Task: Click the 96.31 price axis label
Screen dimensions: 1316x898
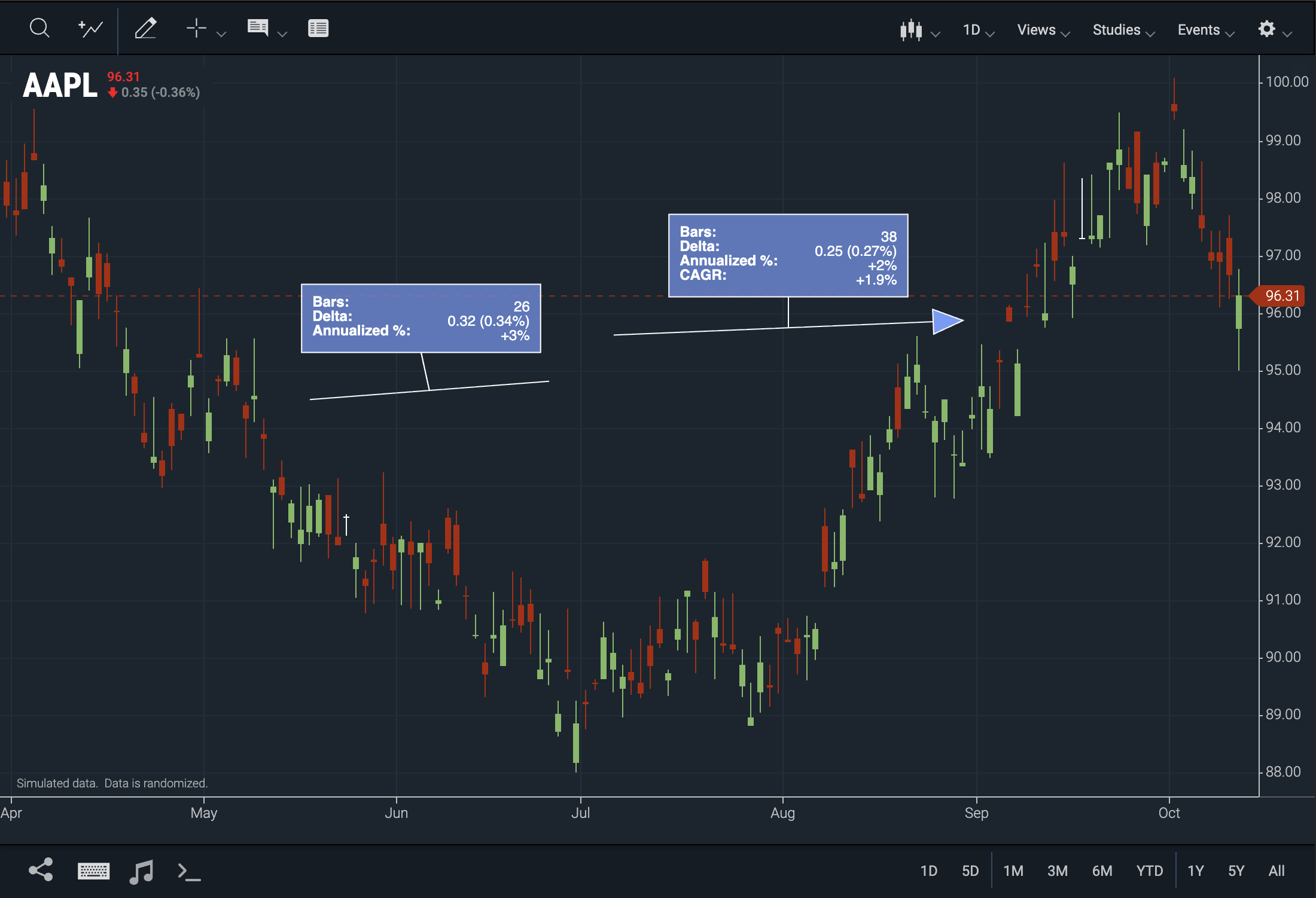Action: point(1280,296)
